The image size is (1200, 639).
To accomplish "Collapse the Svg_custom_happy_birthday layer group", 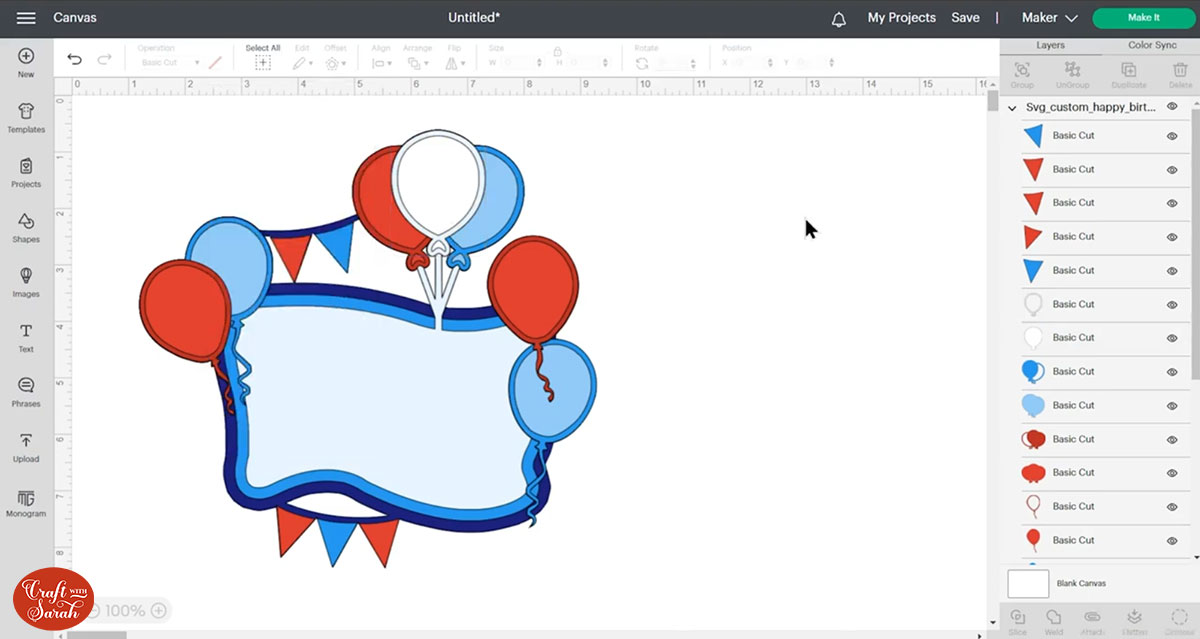I will click(1013, 107).
